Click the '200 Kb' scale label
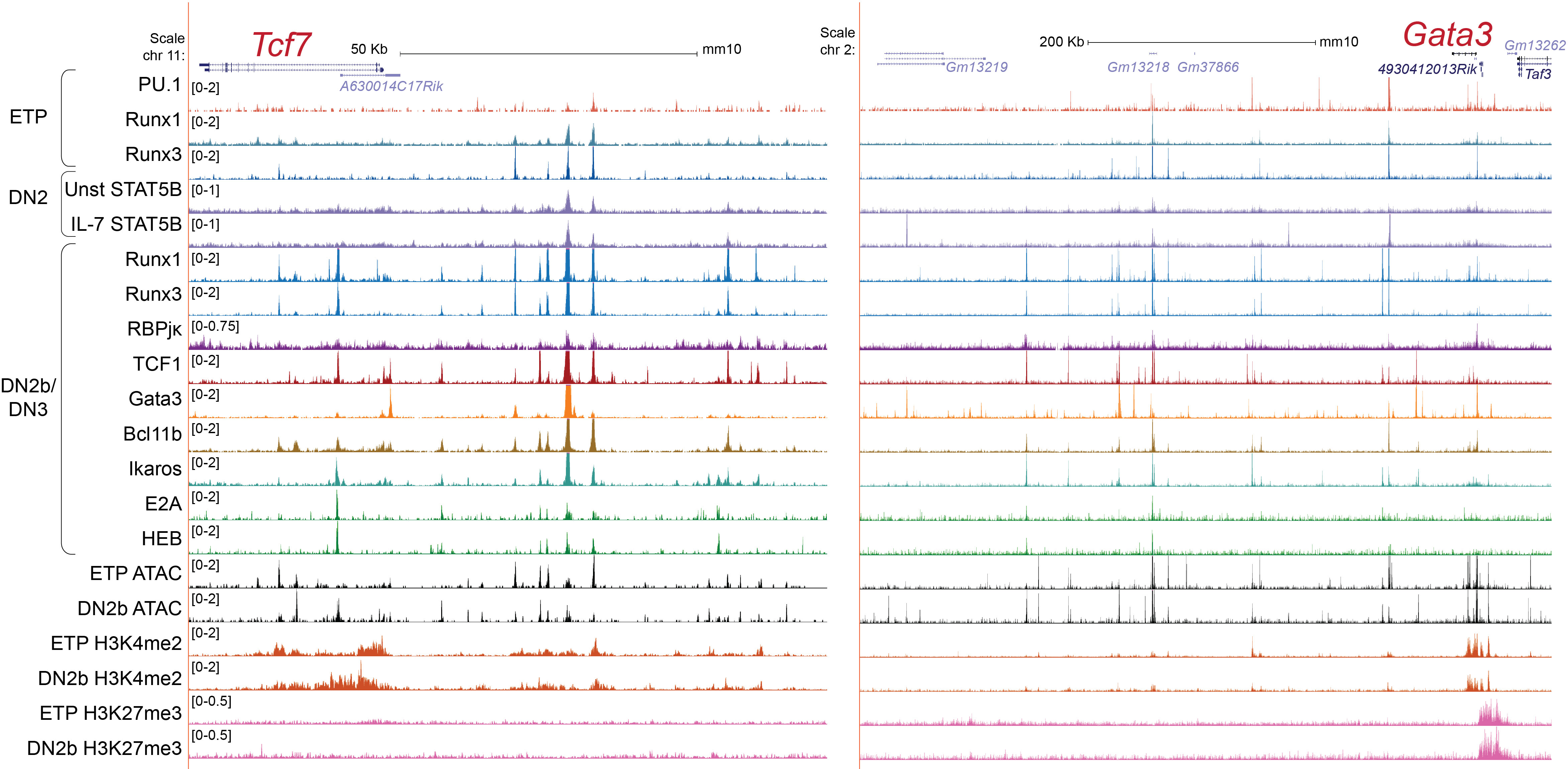This screenshot has height=769, width=1568. [x=1062, y=42]
